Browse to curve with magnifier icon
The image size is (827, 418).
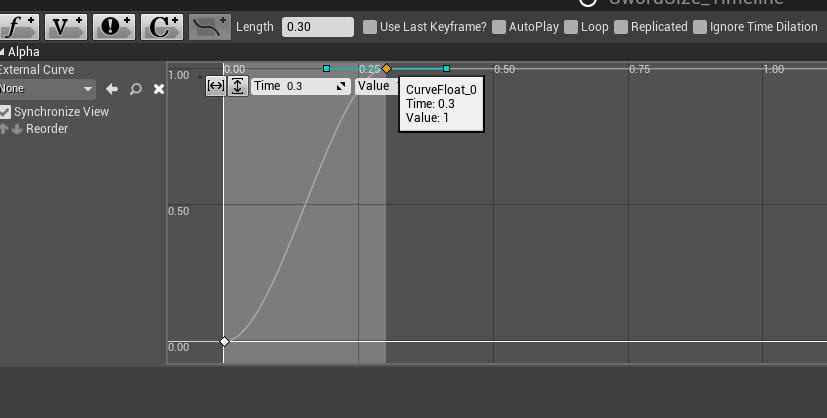click(136, 89)
